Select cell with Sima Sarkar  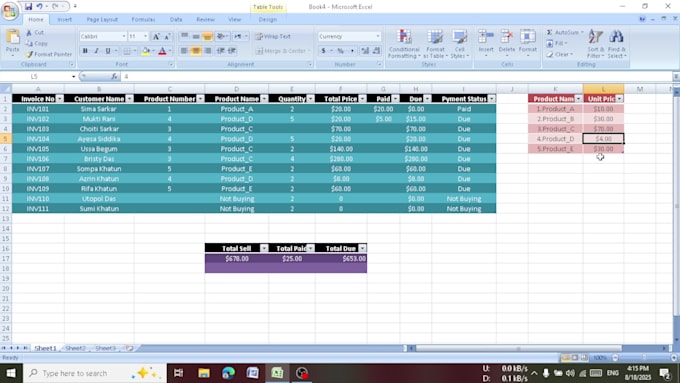click(x=99, y=109)
